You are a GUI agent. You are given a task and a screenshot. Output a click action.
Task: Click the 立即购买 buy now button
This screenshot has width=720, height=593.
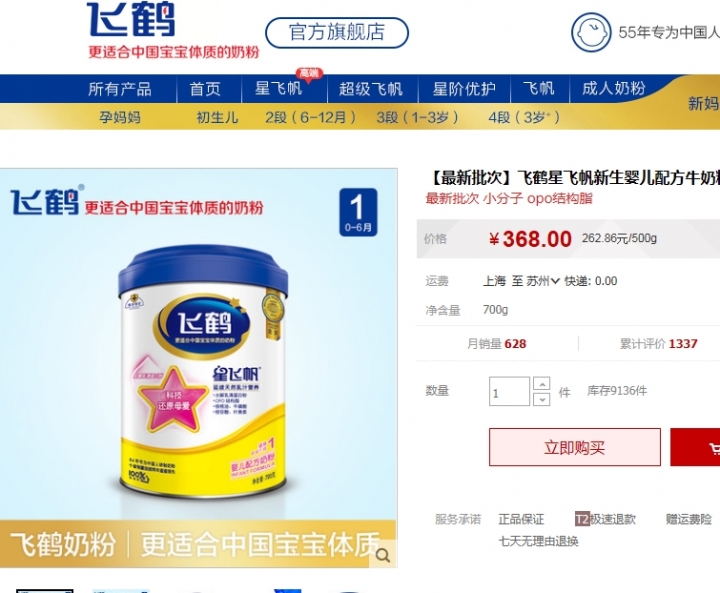coord(574,447)
